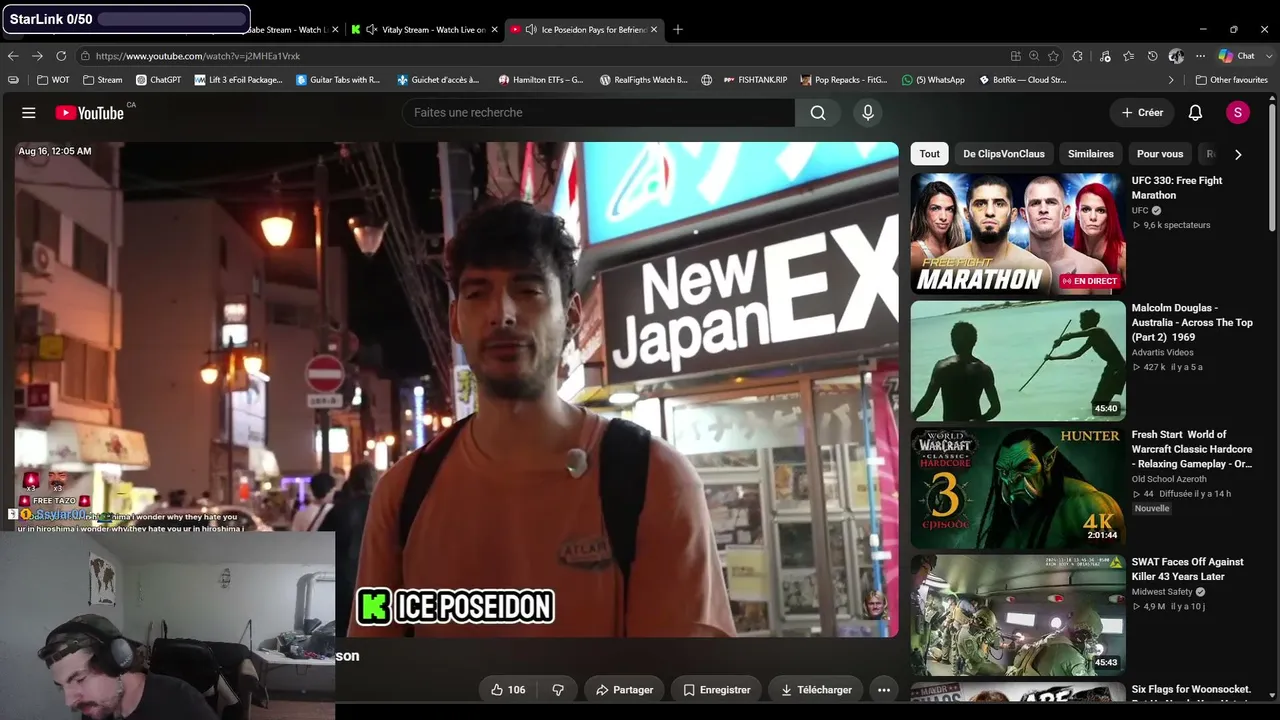Open SWAT Faces Off video thumbnail
1280x720 pixels.
tap(1018, 615)
